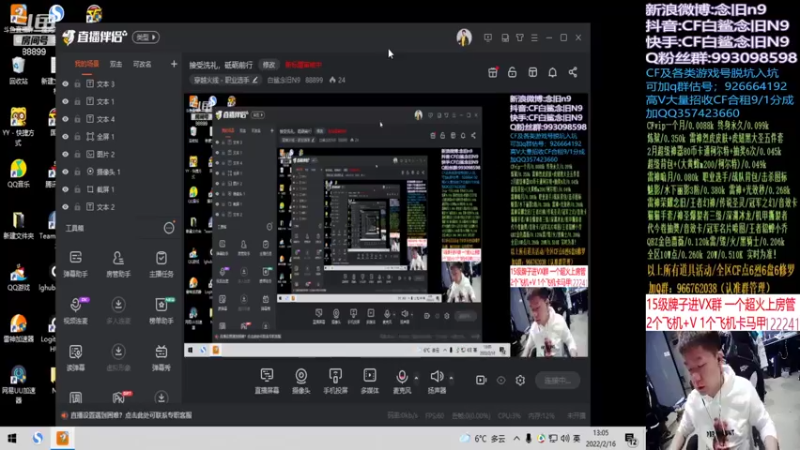Open Windows Start menu
This screenshot has width=800, height=450.
(x=12, y=438)
